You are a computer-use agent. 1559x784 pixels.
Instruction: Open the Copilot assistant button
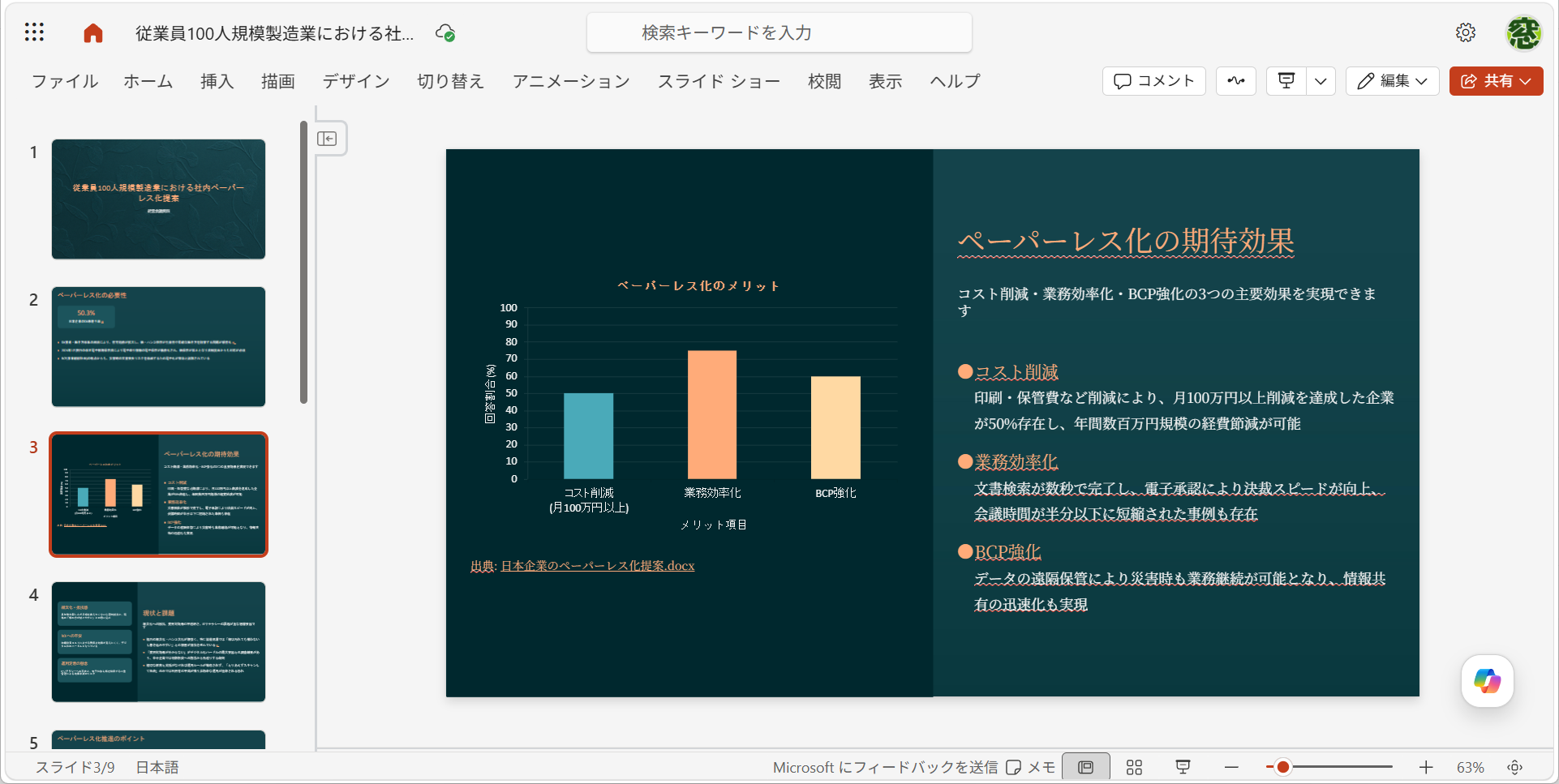coord(1487,681)
